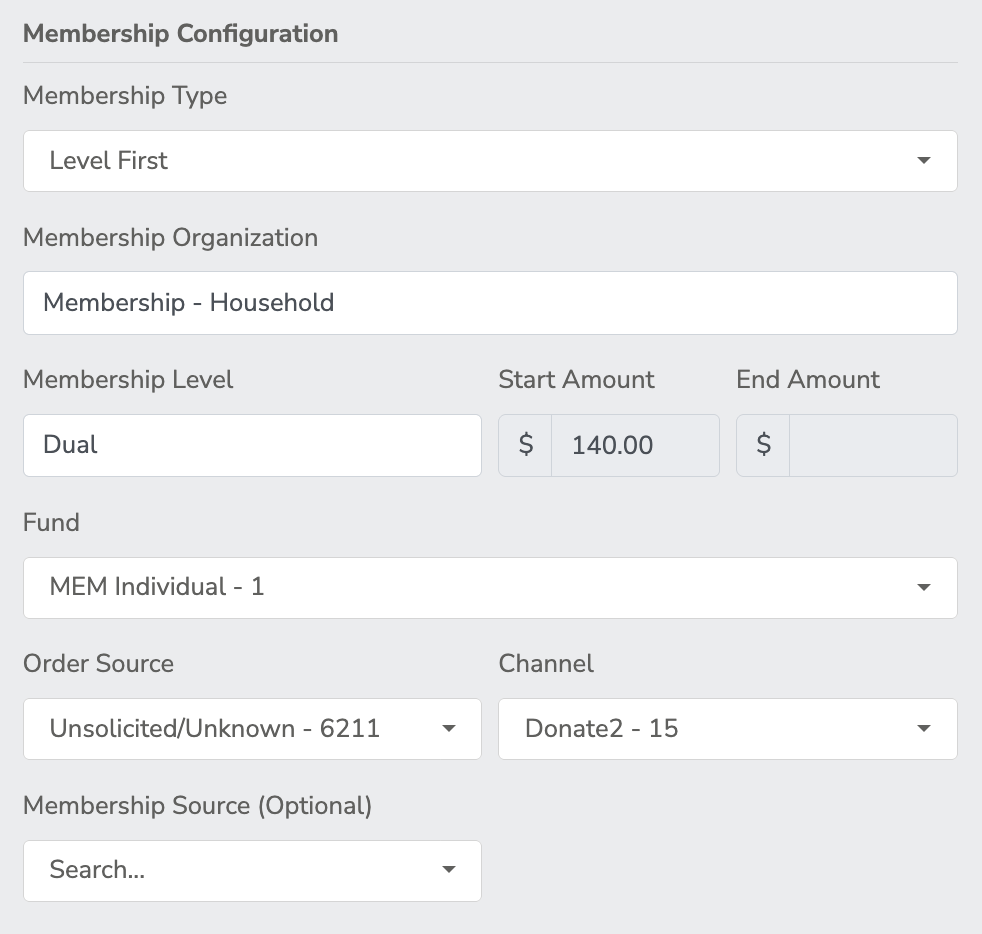
Task: Open the Membership Source 'Search...' dropdown
Action: coord(252,870)
